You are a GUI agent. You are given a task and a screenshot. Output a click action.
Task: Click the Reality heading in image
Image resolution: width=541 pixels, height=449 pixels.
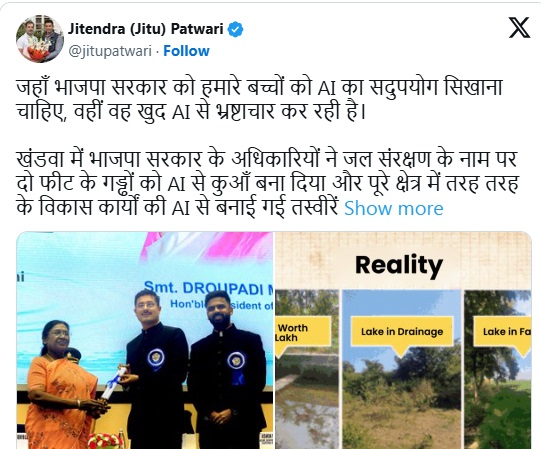(x=399, y=265)
